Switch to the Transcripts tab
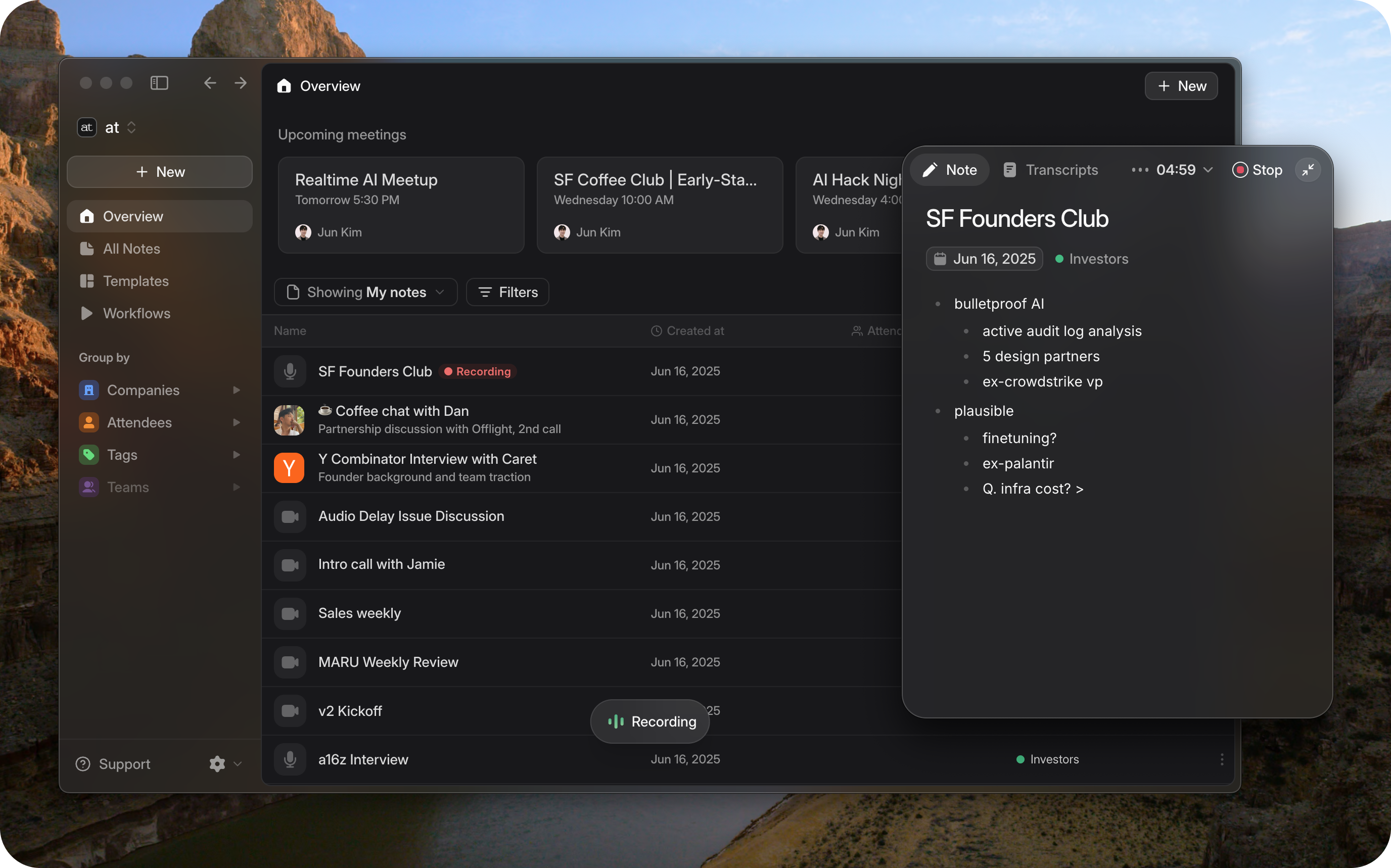This screenshot has height=868, width=1391. [x=1050, y=170]
